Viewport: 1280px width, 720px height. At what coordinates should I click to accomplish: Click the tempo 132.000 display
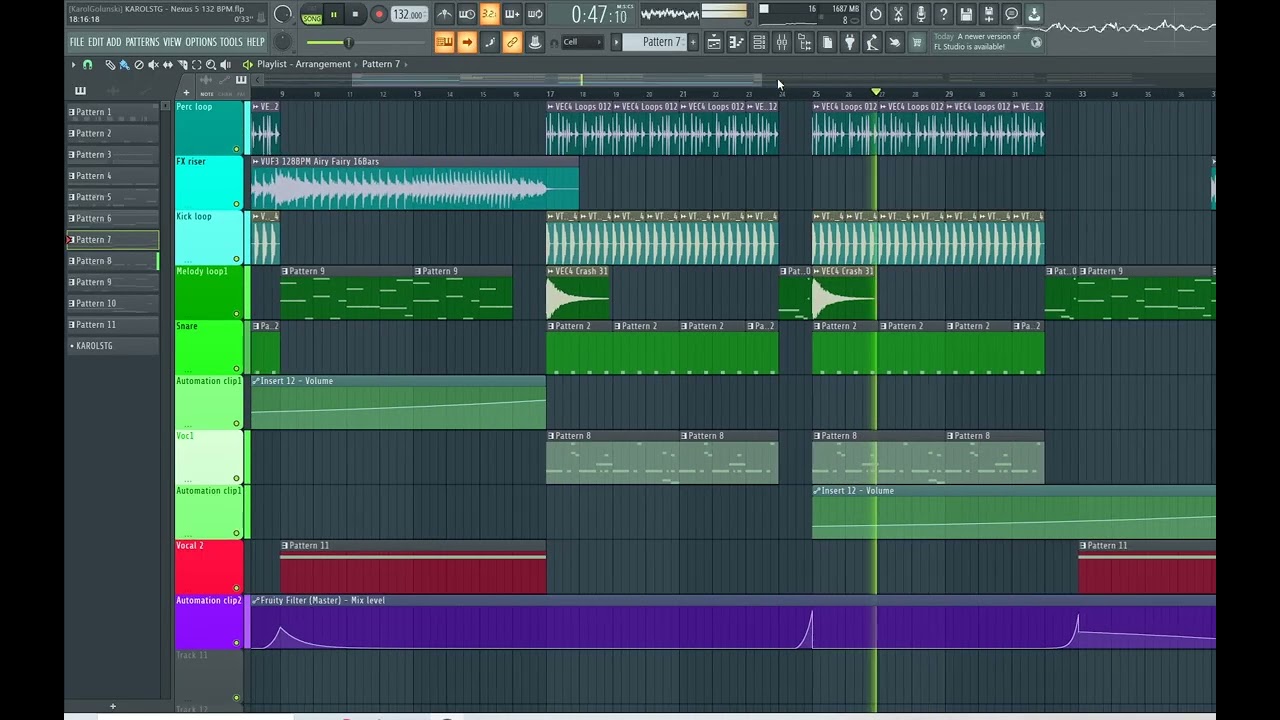click(408, 15)
